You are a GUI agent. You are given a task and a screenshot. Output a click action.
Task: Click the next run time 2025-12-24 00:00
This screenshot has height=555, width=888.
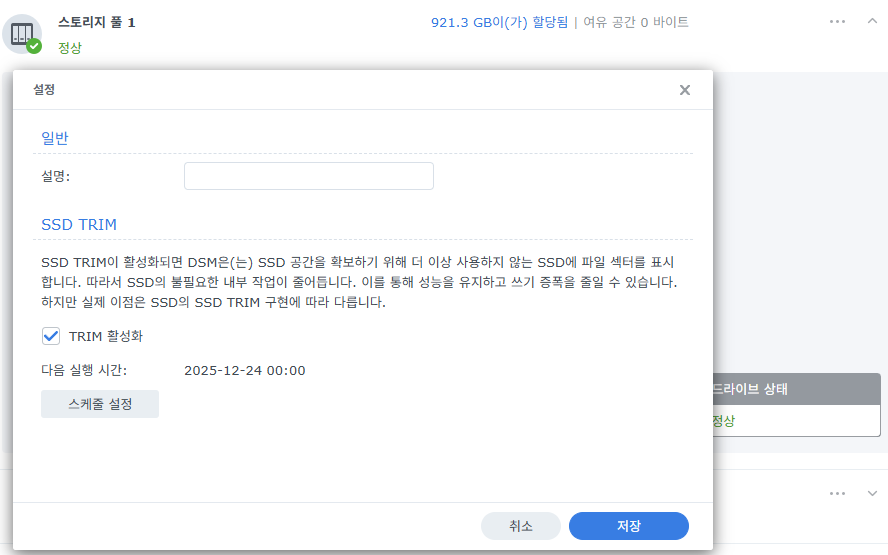pos(245,370)
